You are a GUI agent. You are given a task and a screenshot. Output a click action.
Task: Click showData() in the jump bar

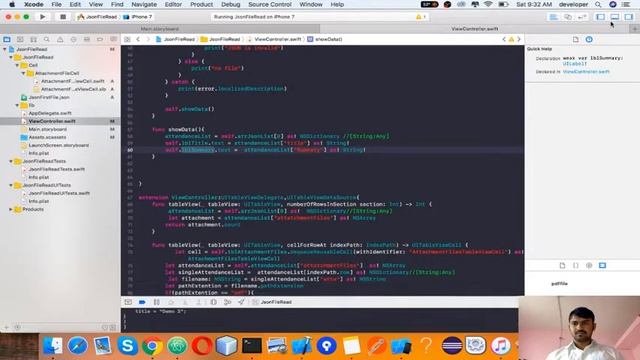point(329,39)
